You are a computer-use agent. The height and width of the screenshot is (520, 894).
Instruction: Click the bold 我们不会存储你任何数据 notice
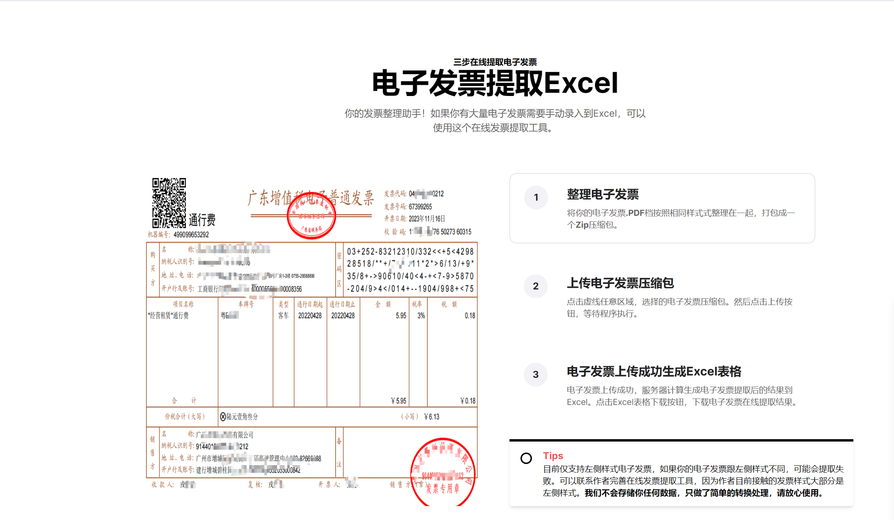pos(704,493)
